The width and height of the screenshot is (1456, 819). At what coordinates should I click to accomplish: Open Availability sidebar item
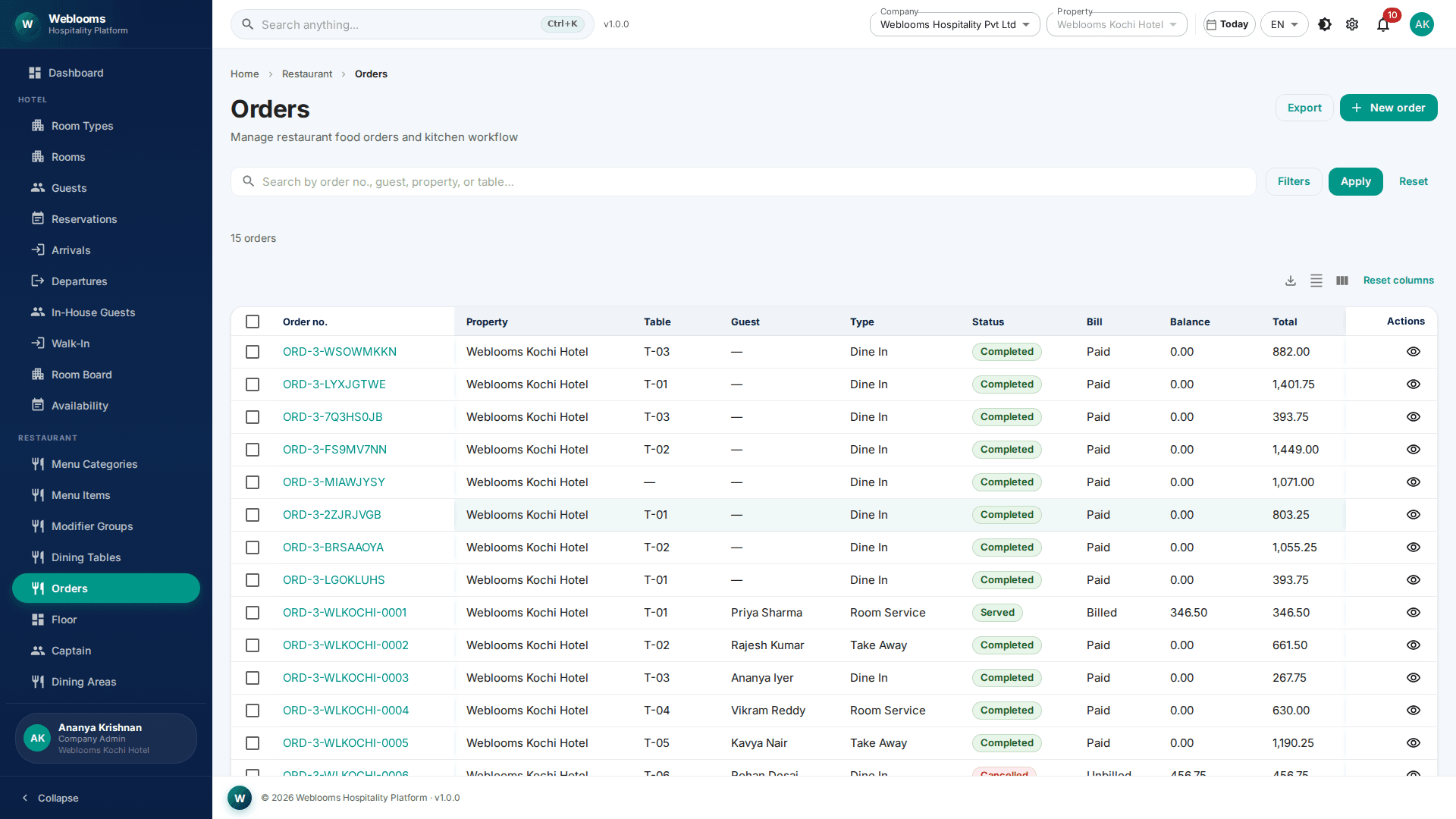click(106, 406)
